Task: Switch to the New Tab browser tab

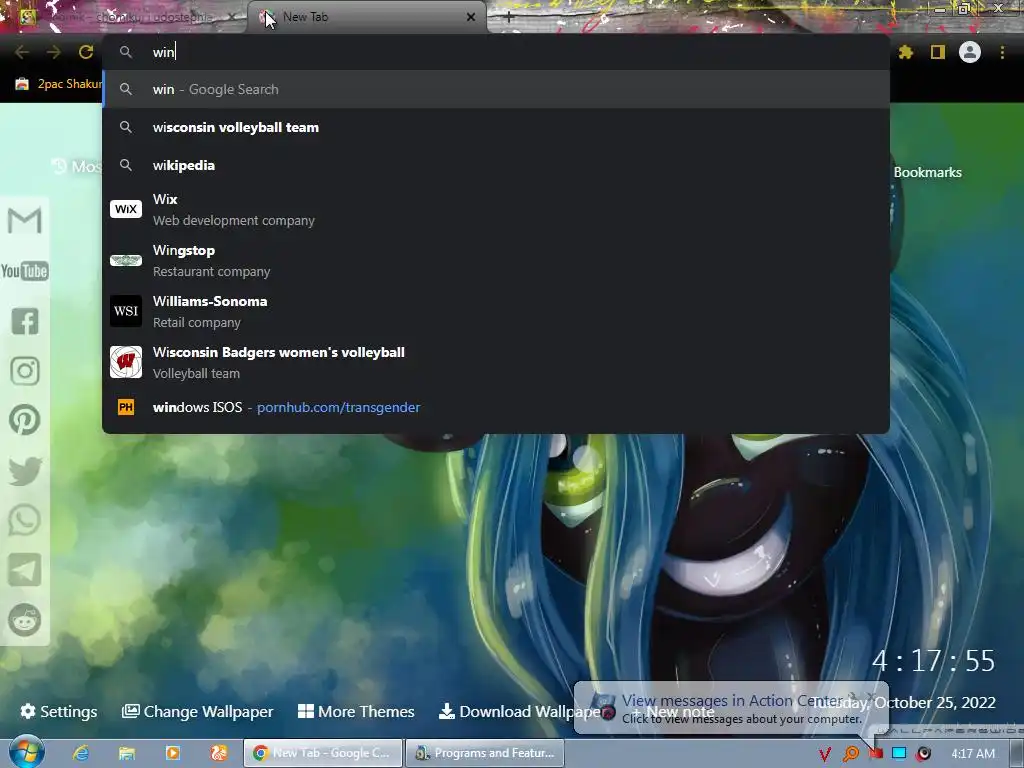Action: 366,18
